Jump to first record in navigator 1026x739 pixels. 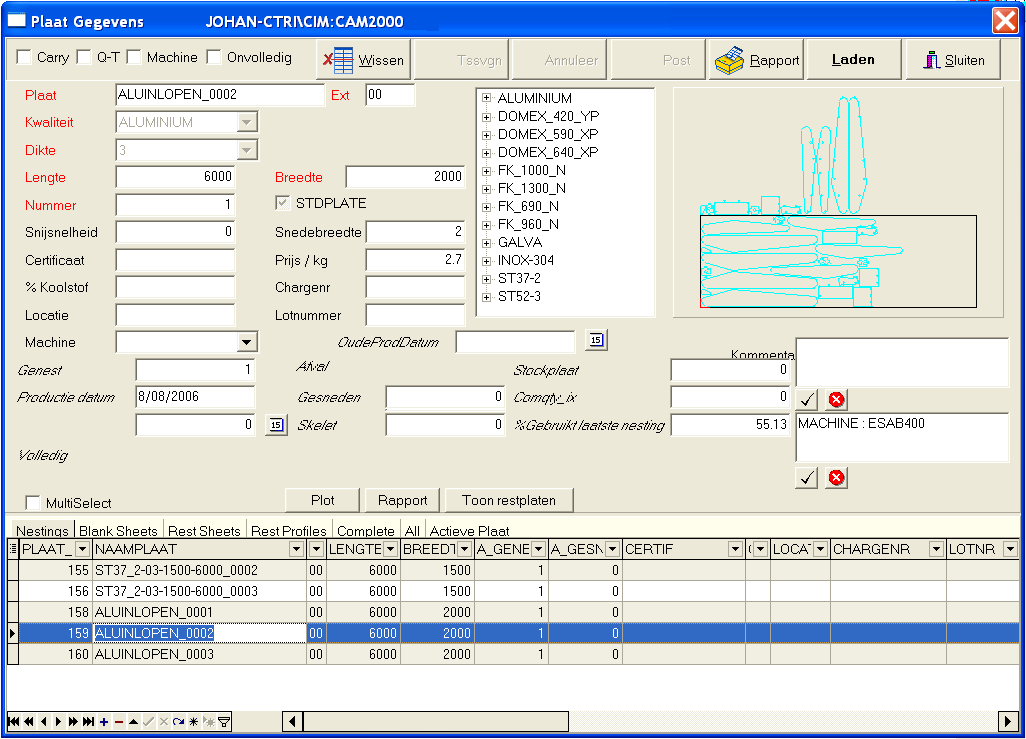14,722
